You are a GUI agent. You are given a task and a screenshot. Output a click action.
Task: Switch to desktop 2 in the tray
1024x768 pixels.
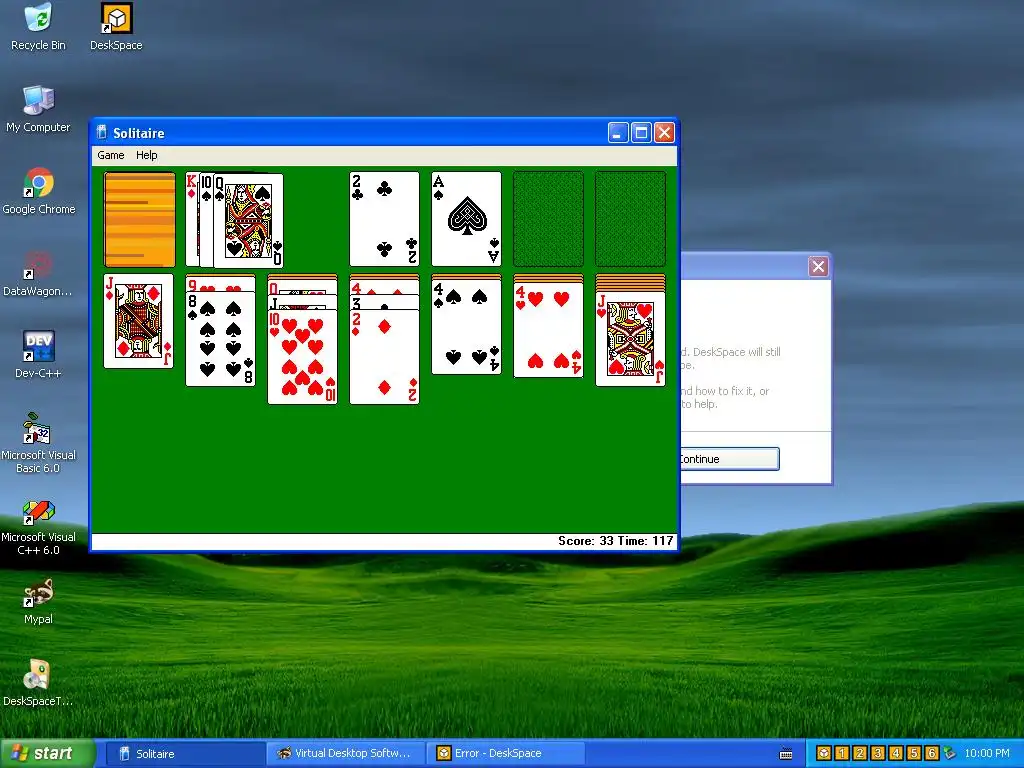pos(860,753)
